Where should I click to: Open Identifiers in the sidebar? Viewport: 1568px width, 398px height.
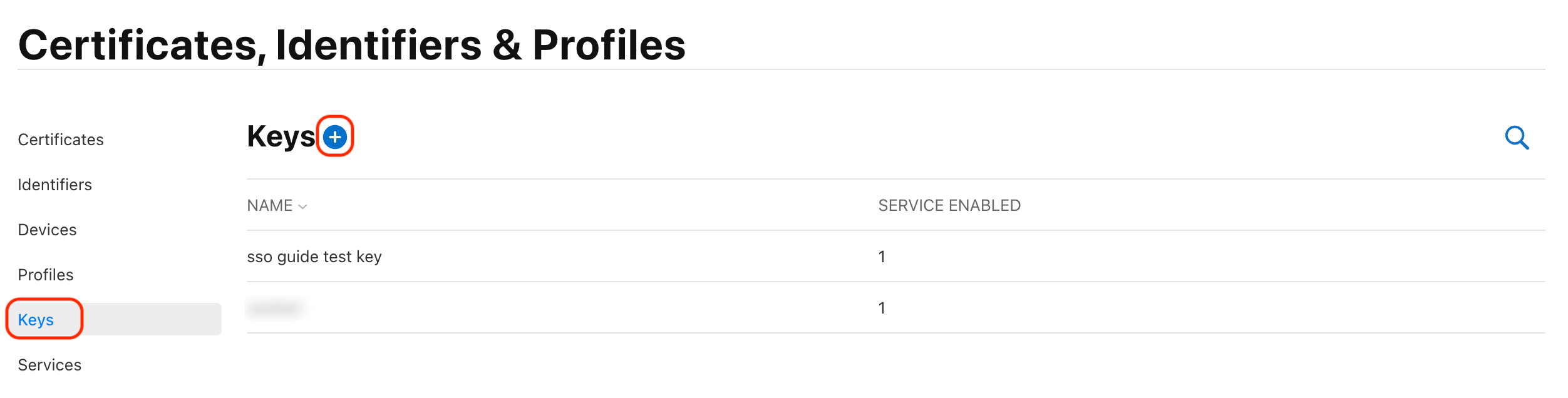(55, 185)
